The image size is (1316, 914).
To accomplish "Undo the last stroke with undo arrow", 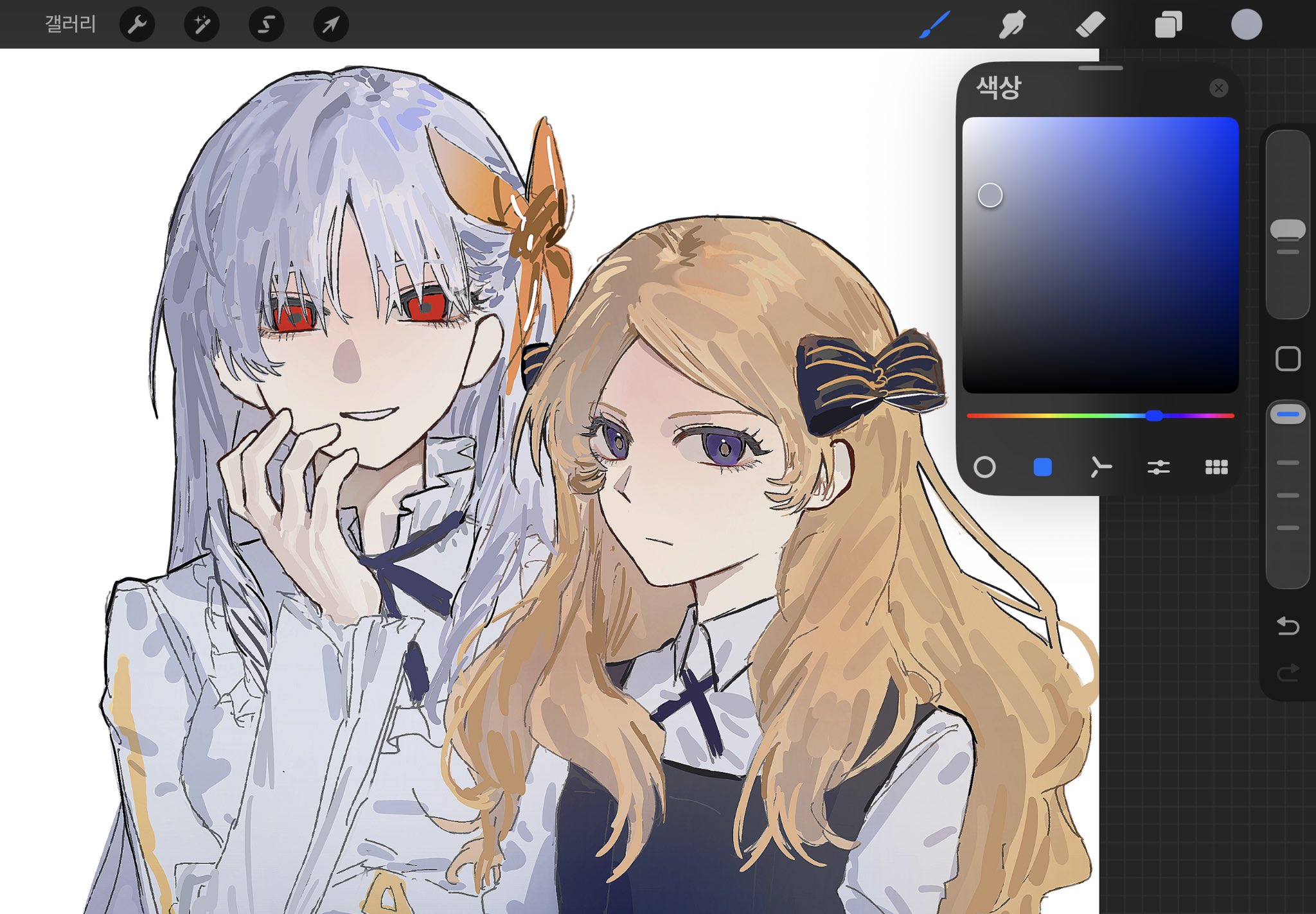I will [1288, 625].
